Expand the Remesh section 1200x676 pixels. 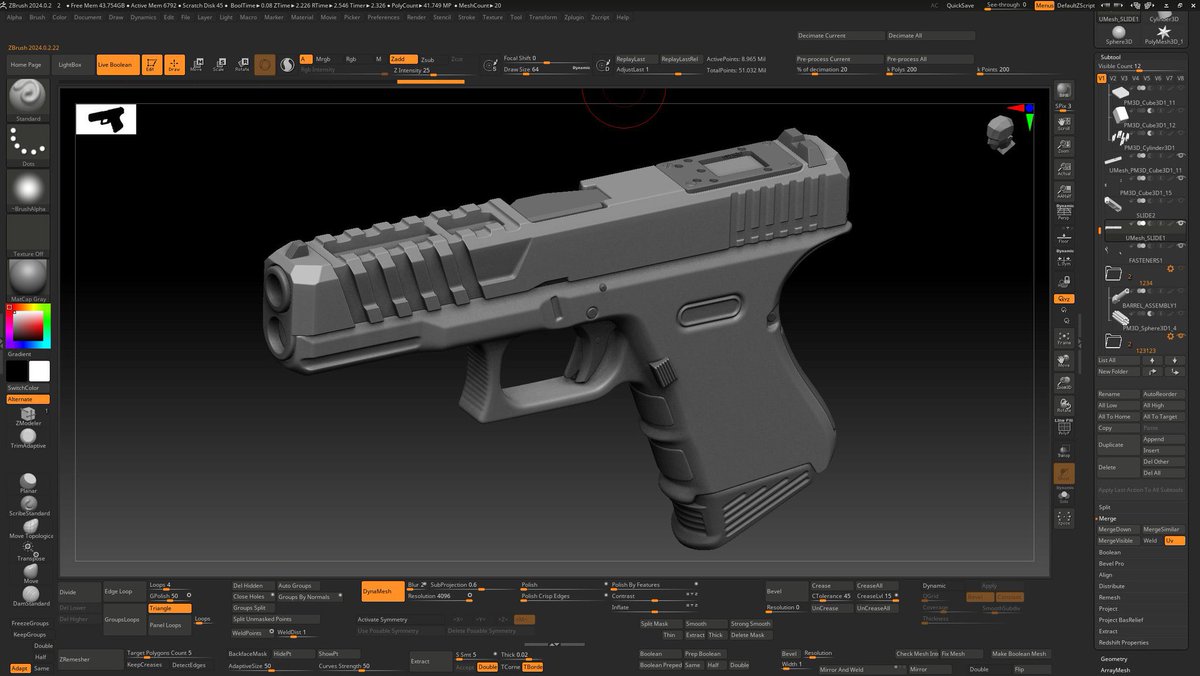click(x=1110, y=597)
